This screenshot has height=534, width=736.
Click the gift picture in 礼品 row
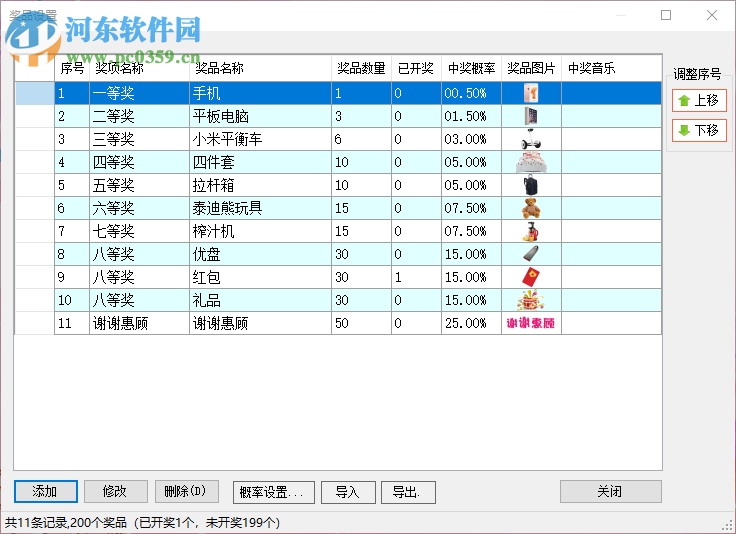[x=531, y=300]
